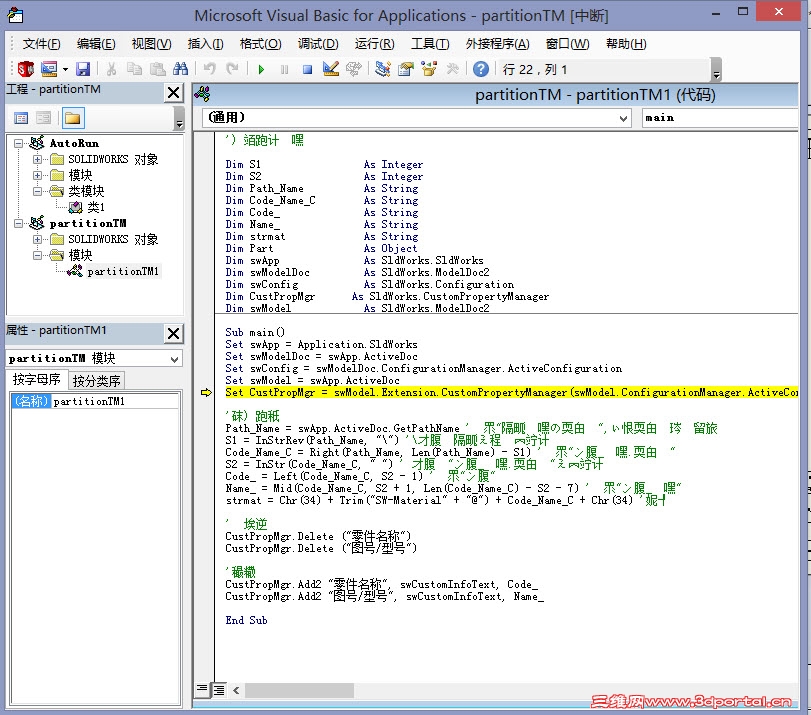Switch to the 按分类序 tab
The height and width of the screenshot is (715, 811).
(x=96, y=381)
